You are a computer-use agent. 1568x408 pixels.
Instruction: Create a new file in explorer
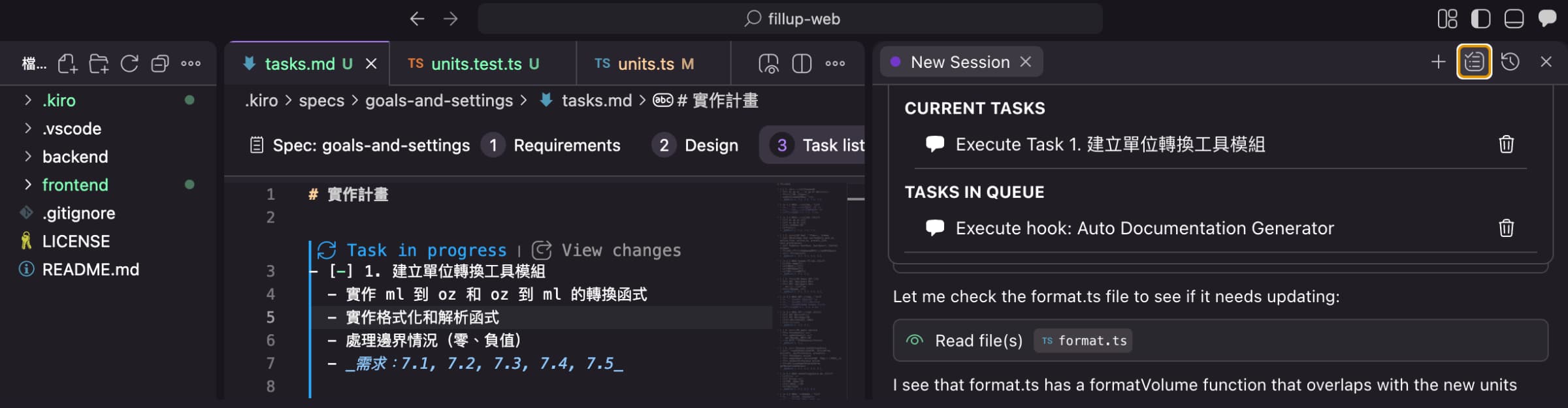[x=68, y=63]
